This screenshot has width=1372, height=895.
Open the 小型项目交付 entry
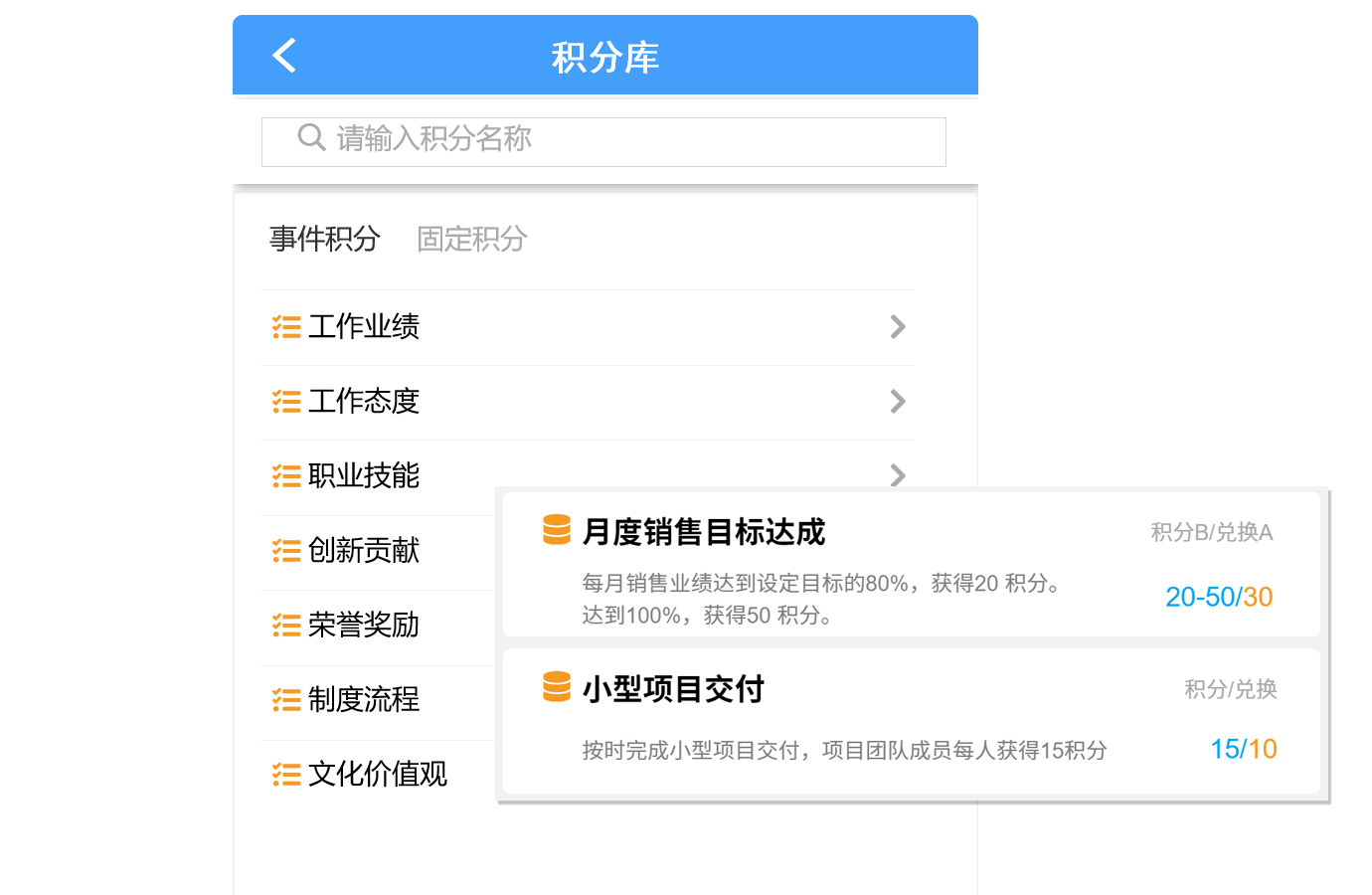(x=673, y=688)
